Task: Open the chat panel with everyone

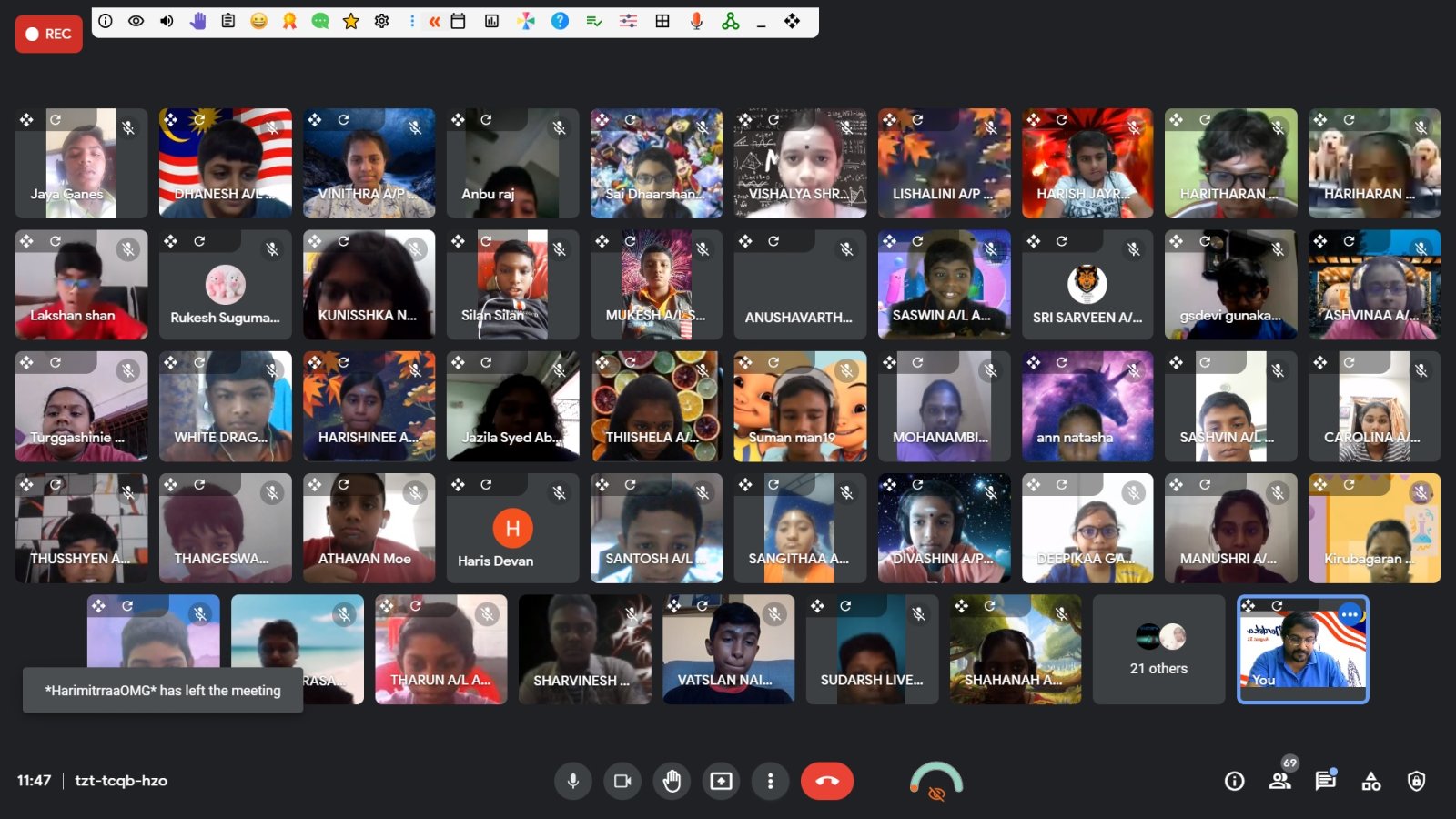Action: pyautogui.click(x=1325, y=781)
